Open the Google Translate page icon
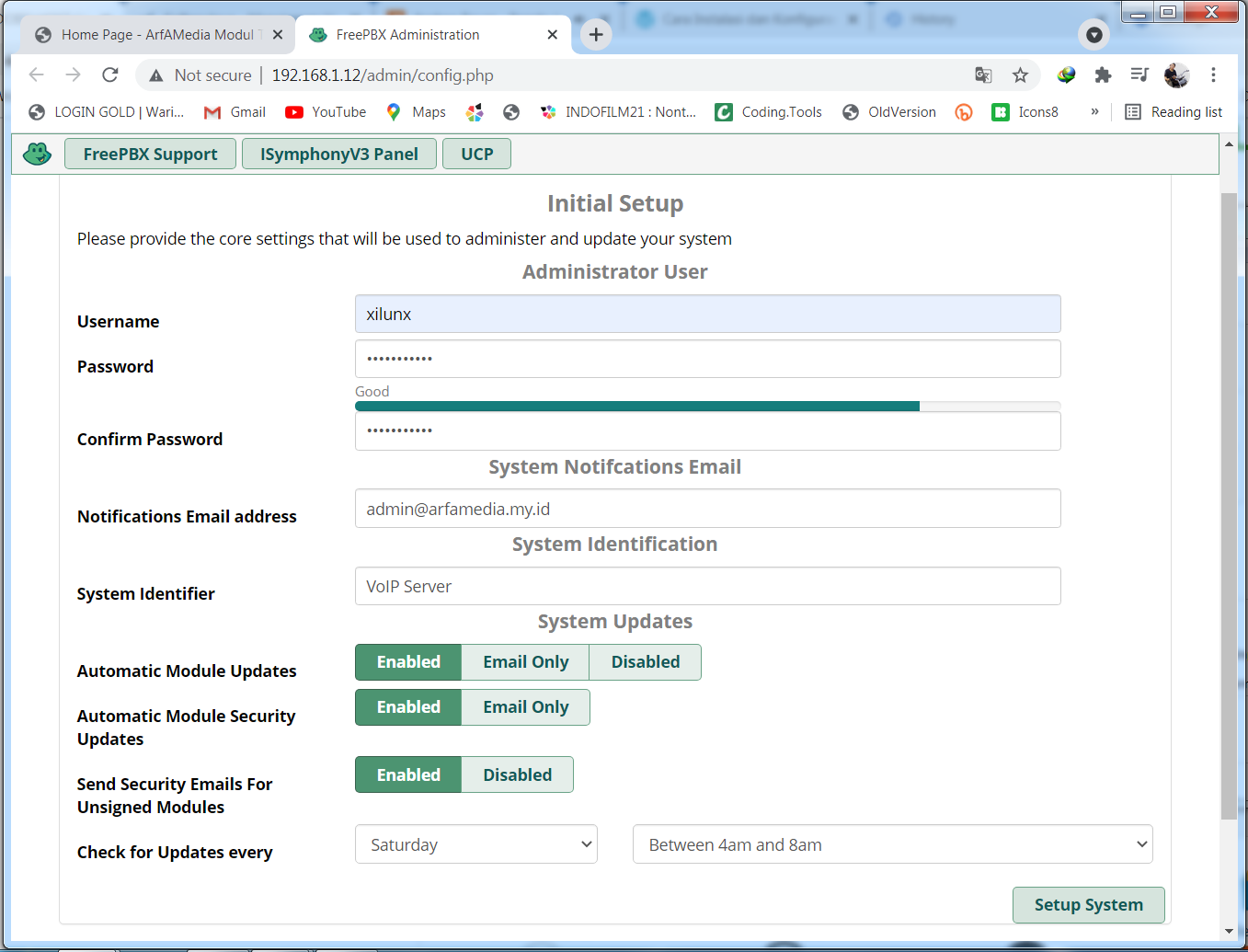This screenshot has width=1248, height=952. pos(983,75)
